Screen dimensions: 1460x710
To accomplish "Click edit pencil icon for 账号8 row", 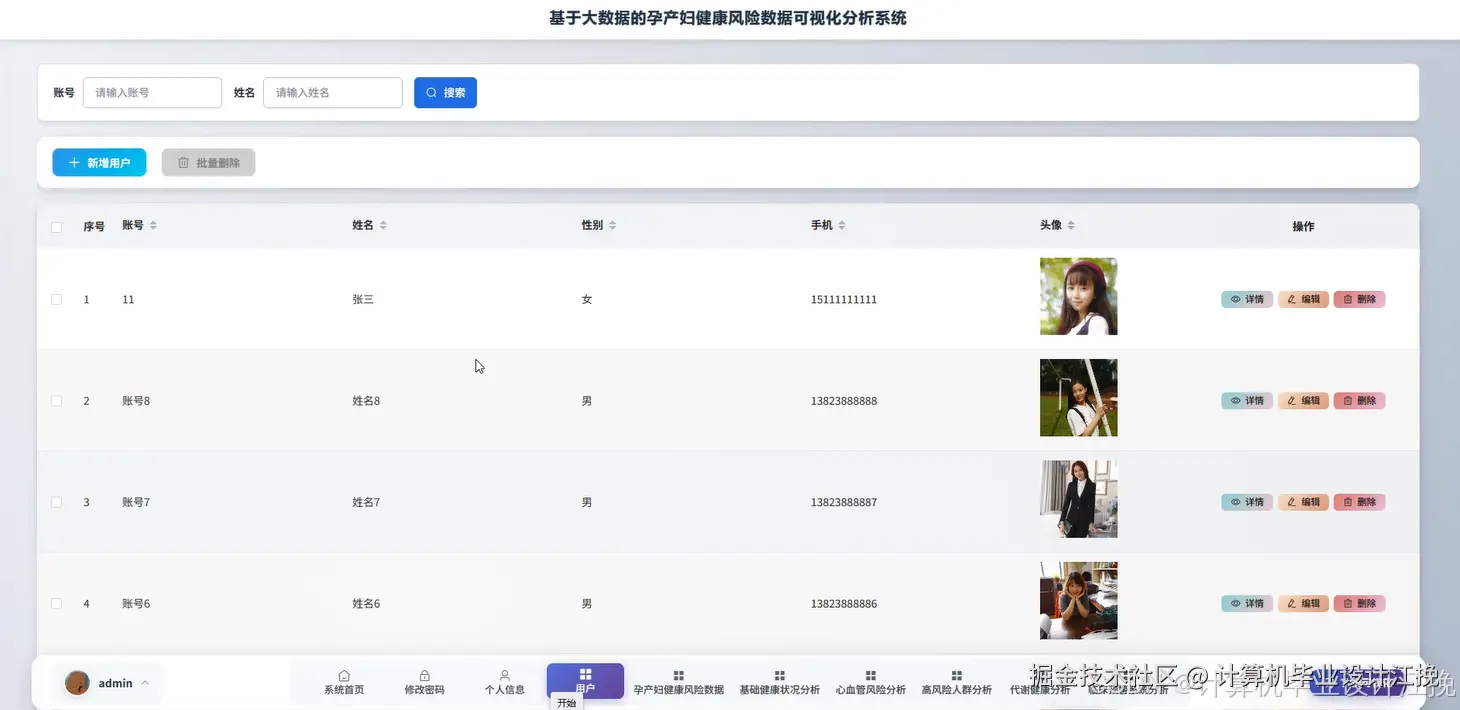I will [1292, 401].
